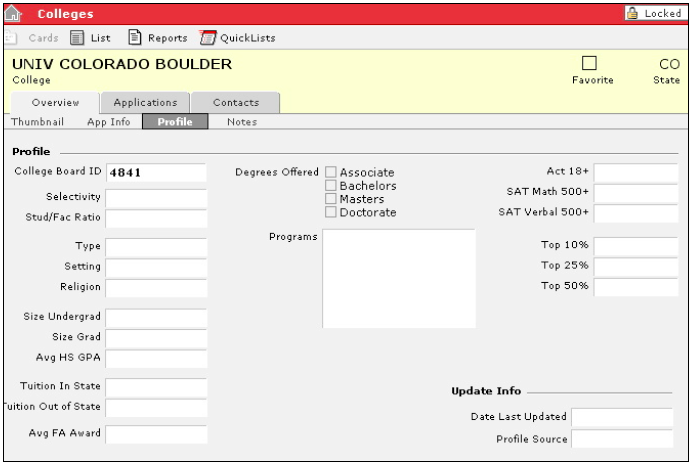
Task: Click the Tuition In State field
Action: point(155,386)
